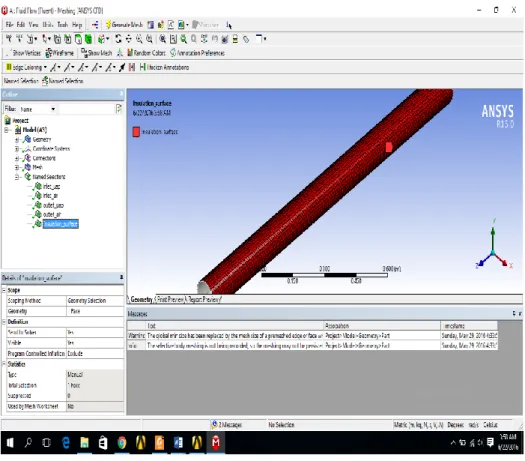
Task: Open the View menu
Action: click(x=33, y=25)
